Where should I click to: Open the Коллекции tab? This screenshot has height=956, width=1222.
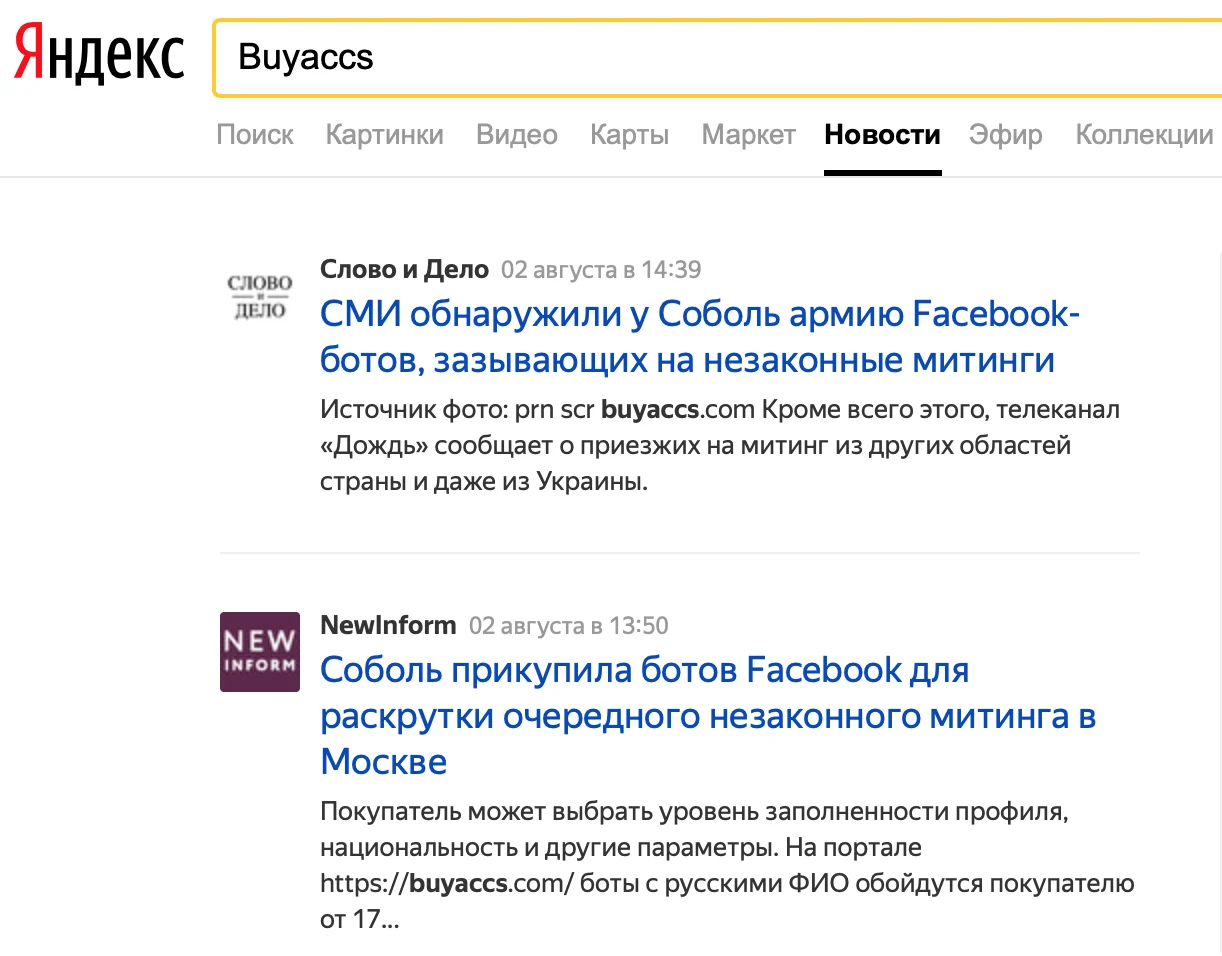[1144, 135]
